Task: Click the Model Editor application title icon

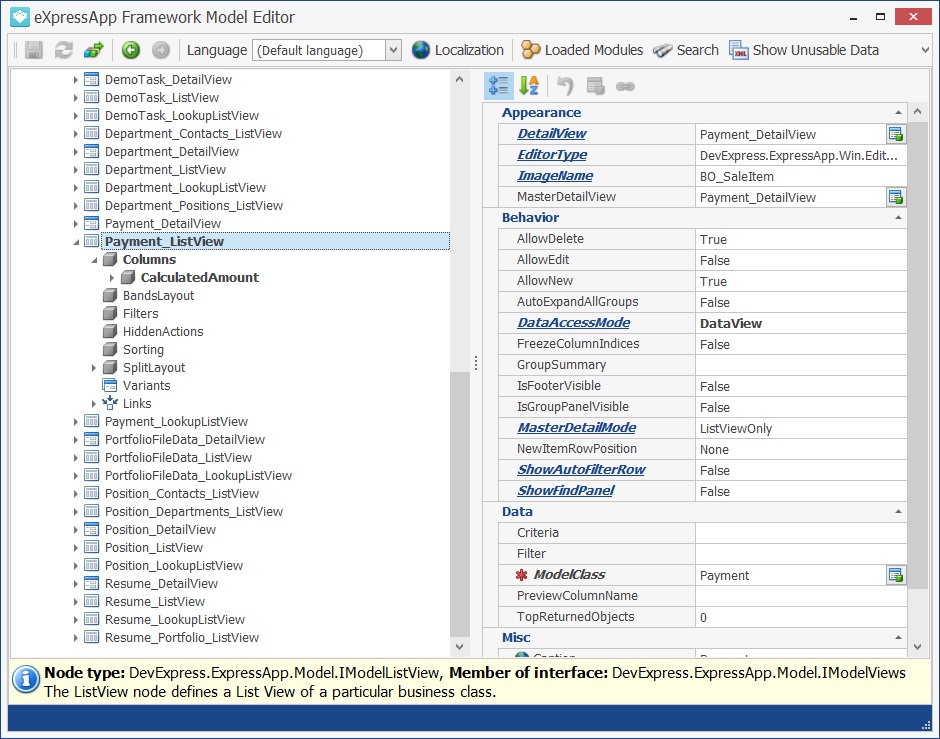Action: coord(20,17)
